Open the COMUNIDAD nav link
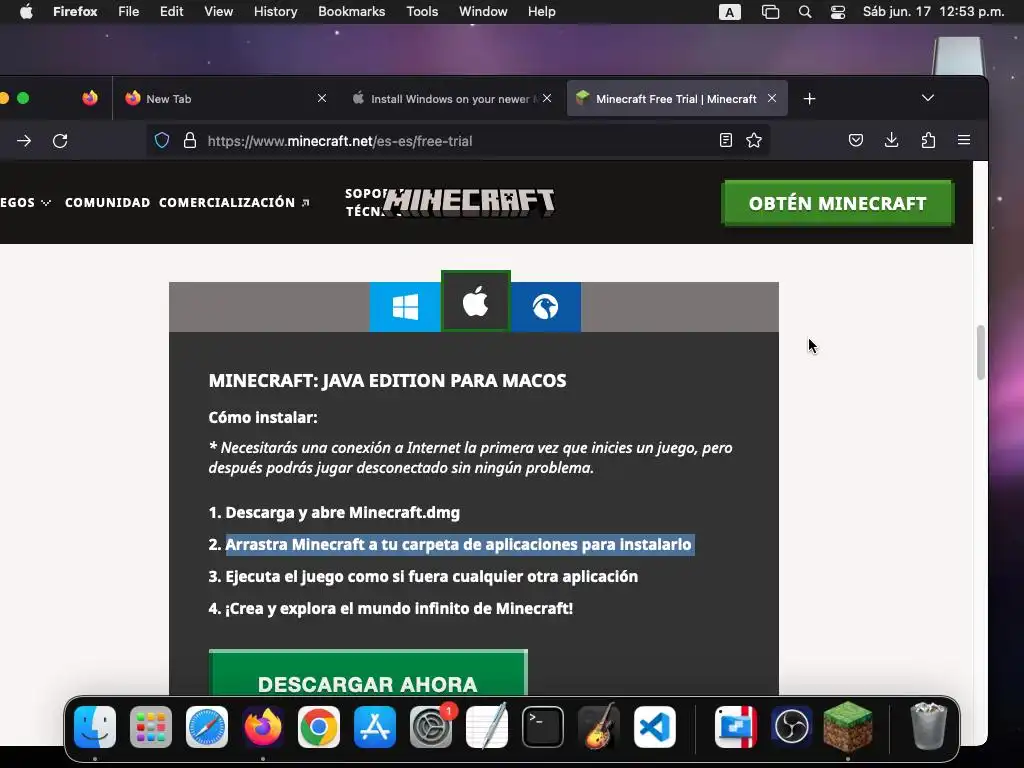This screenshot has height=768, width=1024. [108, 202]
